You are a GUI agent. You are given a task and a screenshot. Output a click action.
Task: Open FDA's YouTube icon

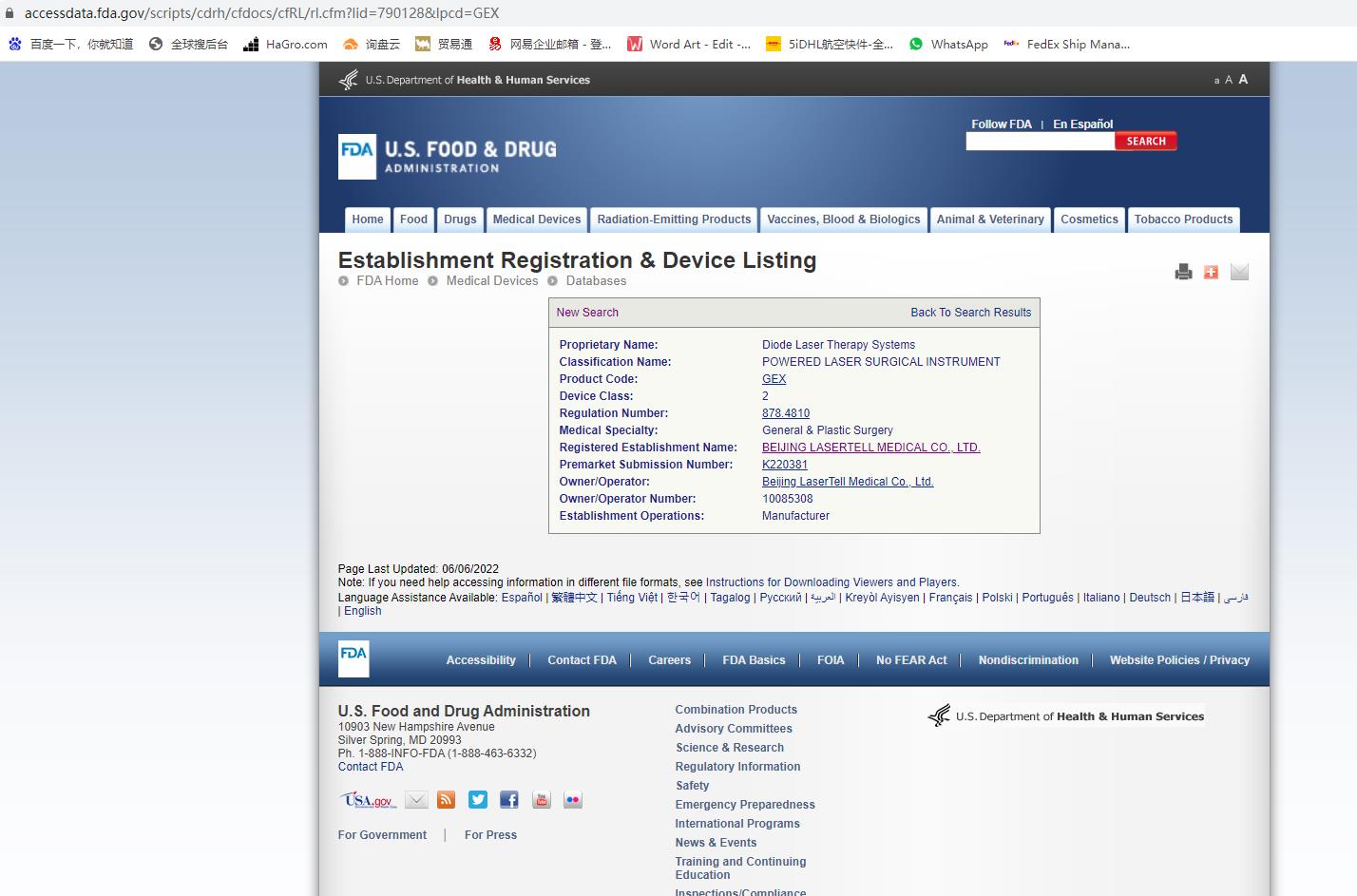coord(542,800)
